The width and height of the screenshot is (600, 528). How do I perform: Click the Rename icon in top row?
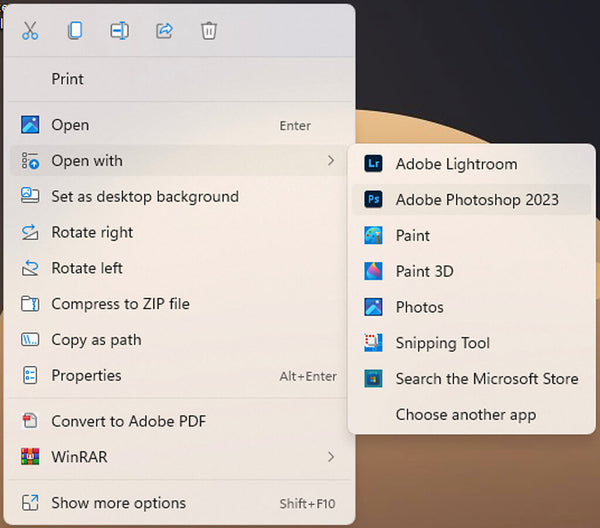point(119,31)
